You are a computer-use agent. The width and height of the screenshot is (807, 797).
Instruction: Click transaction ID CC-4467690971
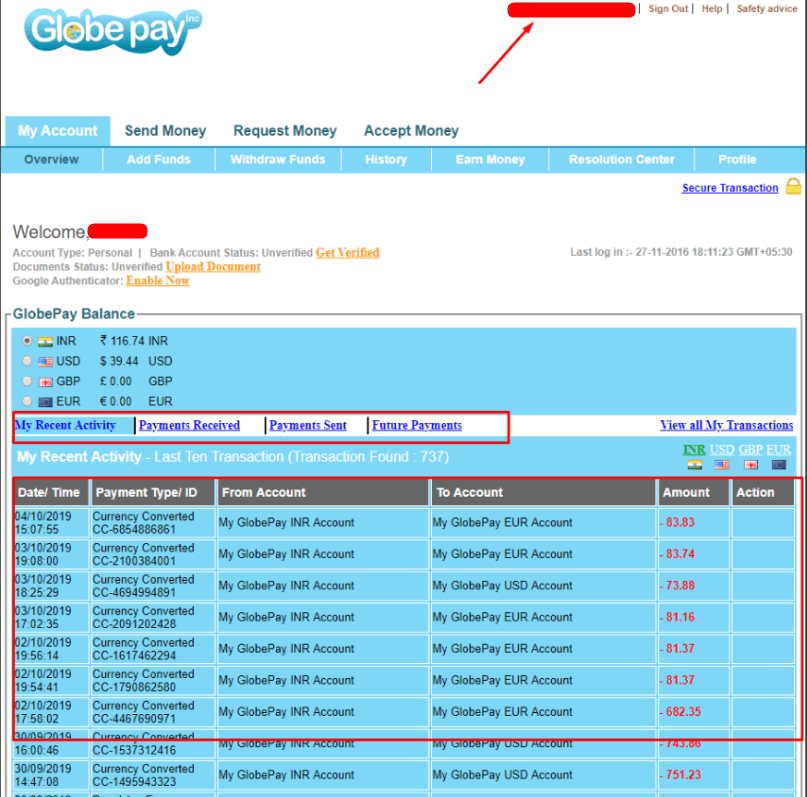coord(134,718)
